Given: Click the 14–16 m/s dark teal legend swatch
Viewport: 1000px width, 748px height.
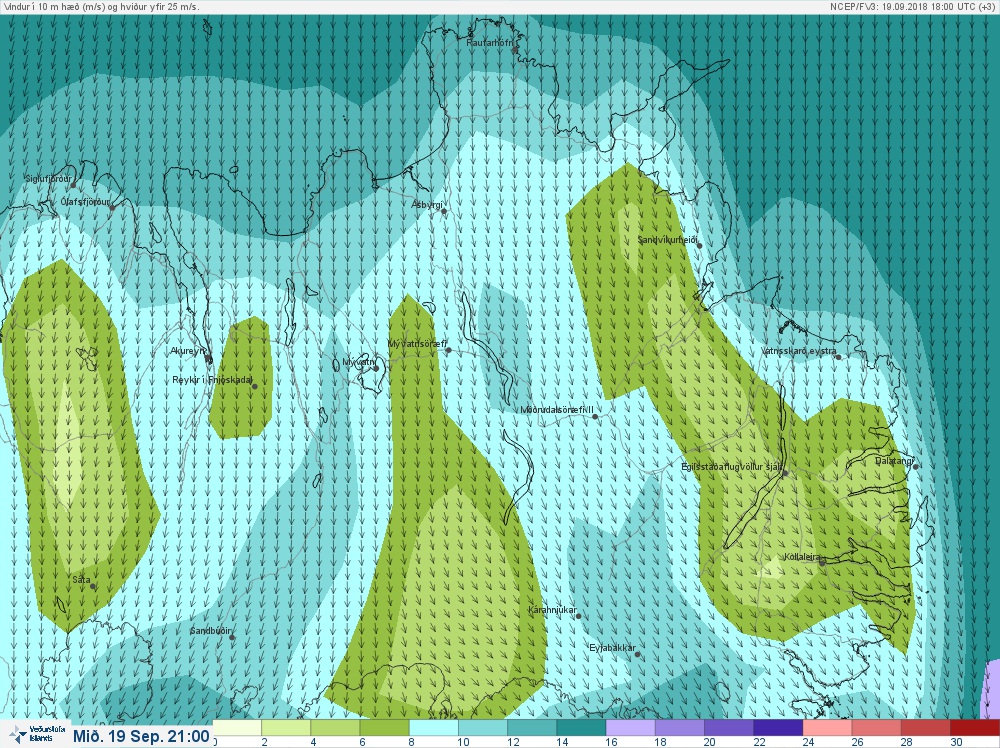Looking at the screenshot, I should (x=581, y=728).
